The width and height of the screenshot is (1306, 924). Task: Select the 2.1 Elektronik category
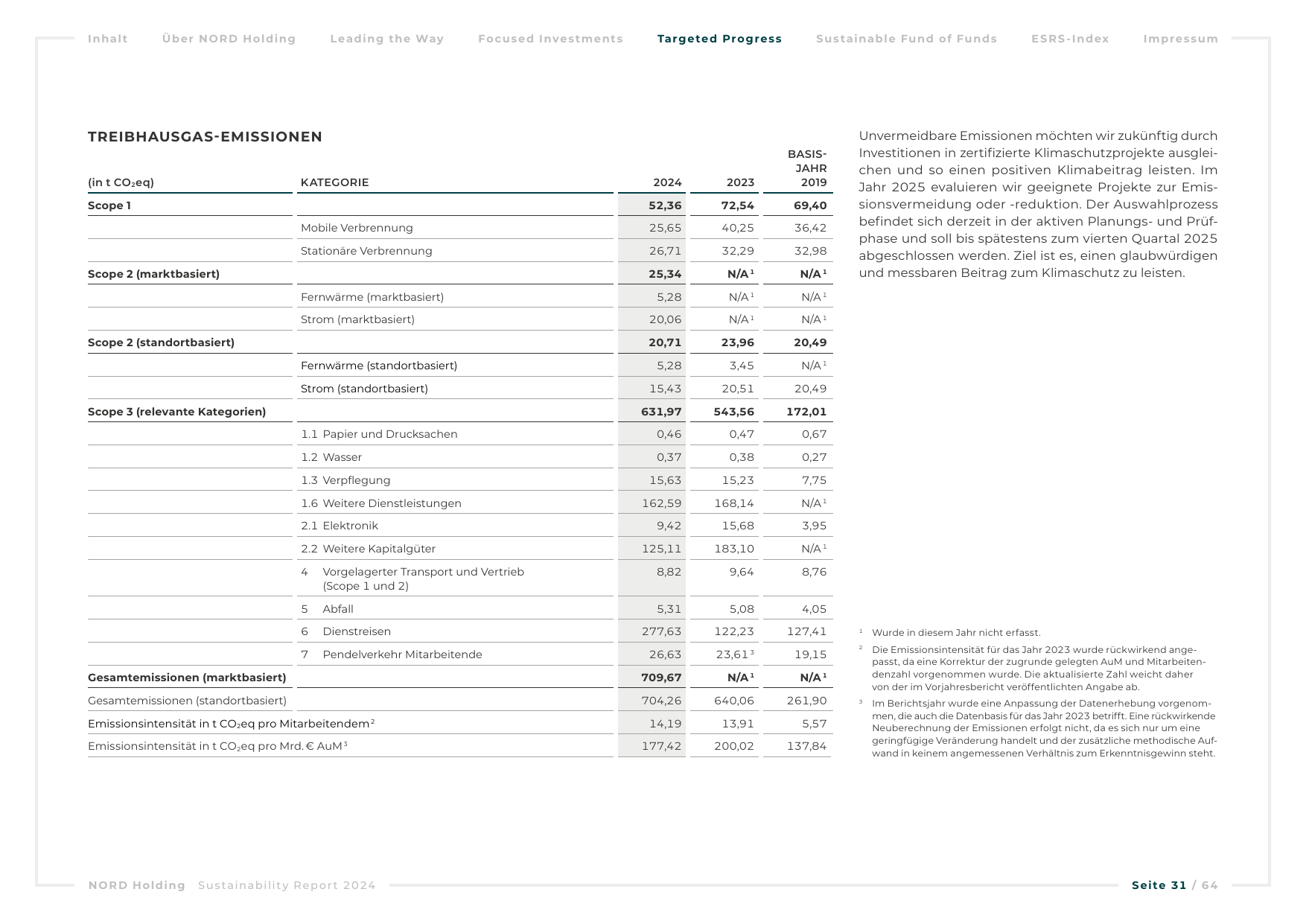click(x=339, y=526)
